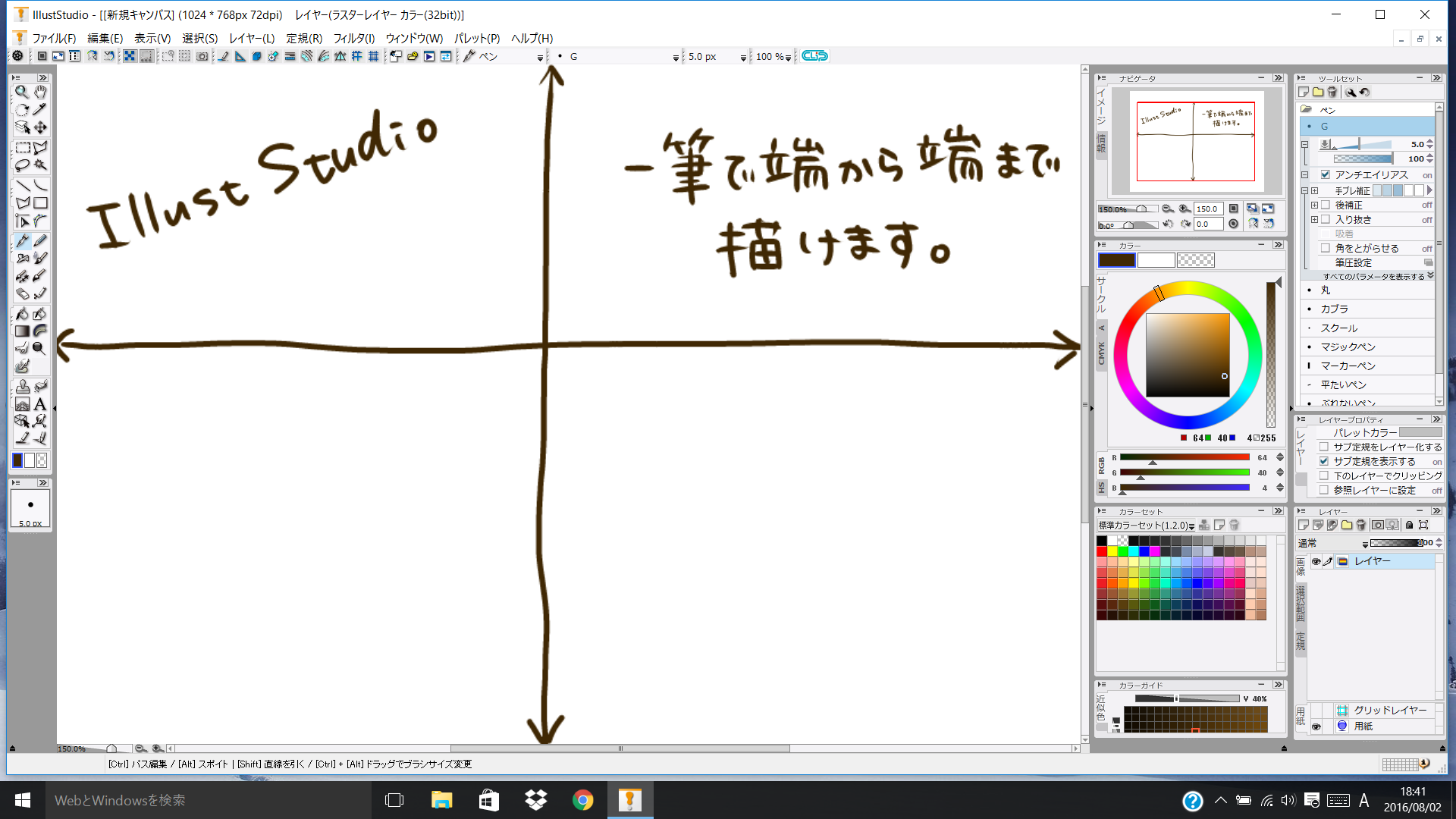Screen dimensions: 1456x819
Task: Select the Move layer tool
Action: 40,127
